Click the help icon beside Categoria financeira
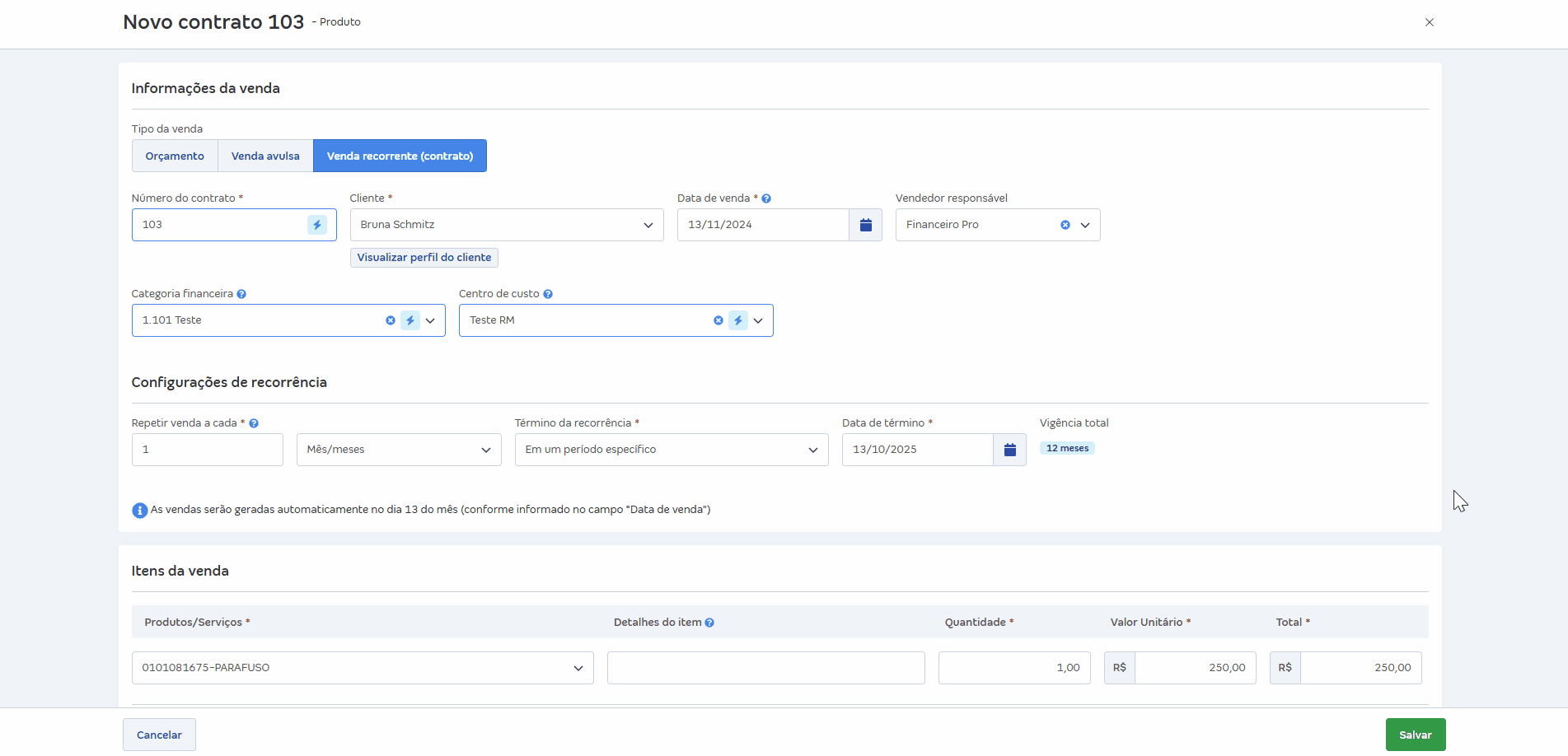The height and width of the screenshot is (756, 1568). [241, 293]
